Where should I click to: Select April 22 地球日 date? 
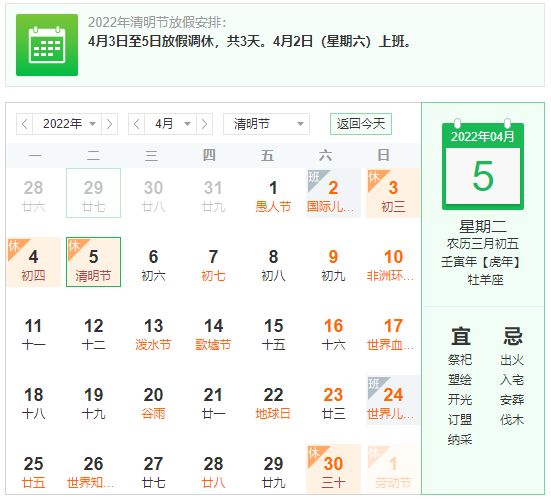[273, 400]
